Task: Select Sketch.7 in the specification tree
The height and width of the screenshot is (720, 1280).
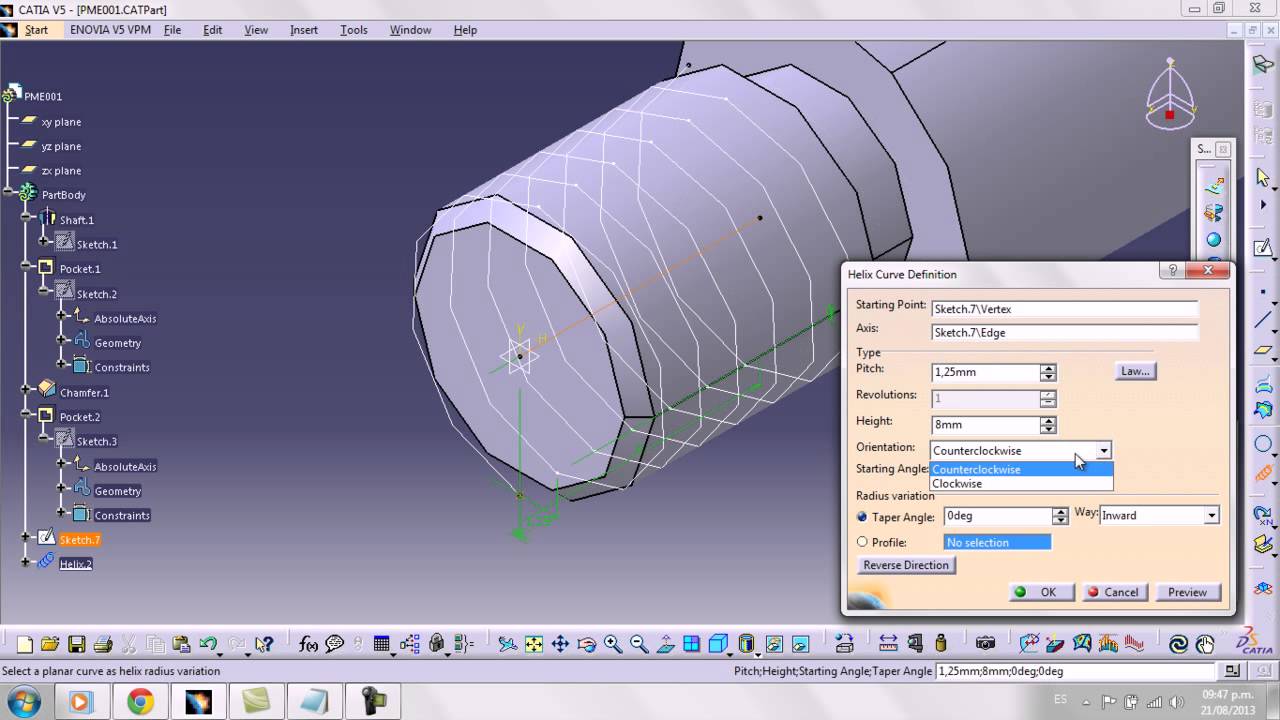Action: (80, 540)
